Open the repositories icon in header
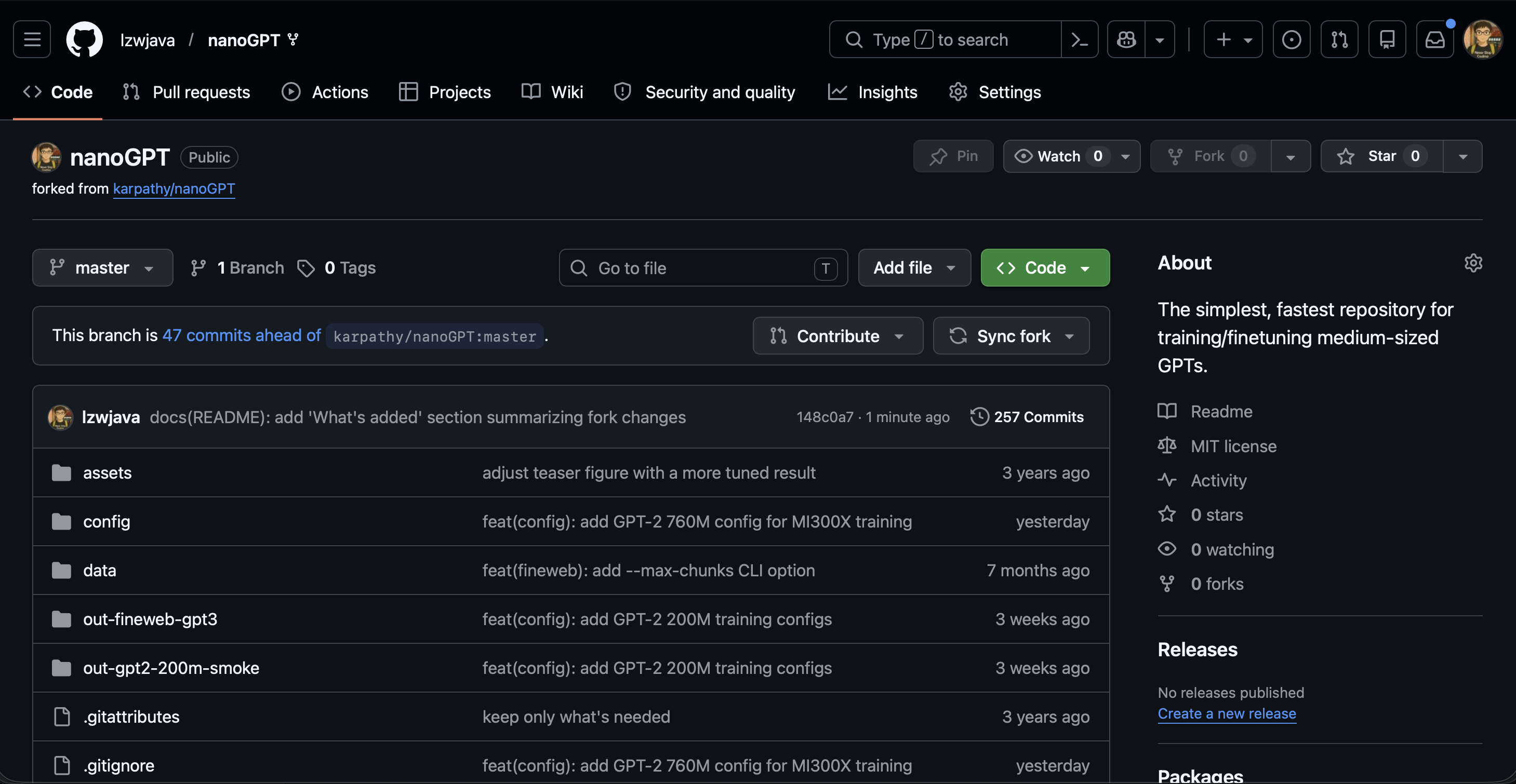Screen dimensions: 1516x784 [x=1387, y=39]
